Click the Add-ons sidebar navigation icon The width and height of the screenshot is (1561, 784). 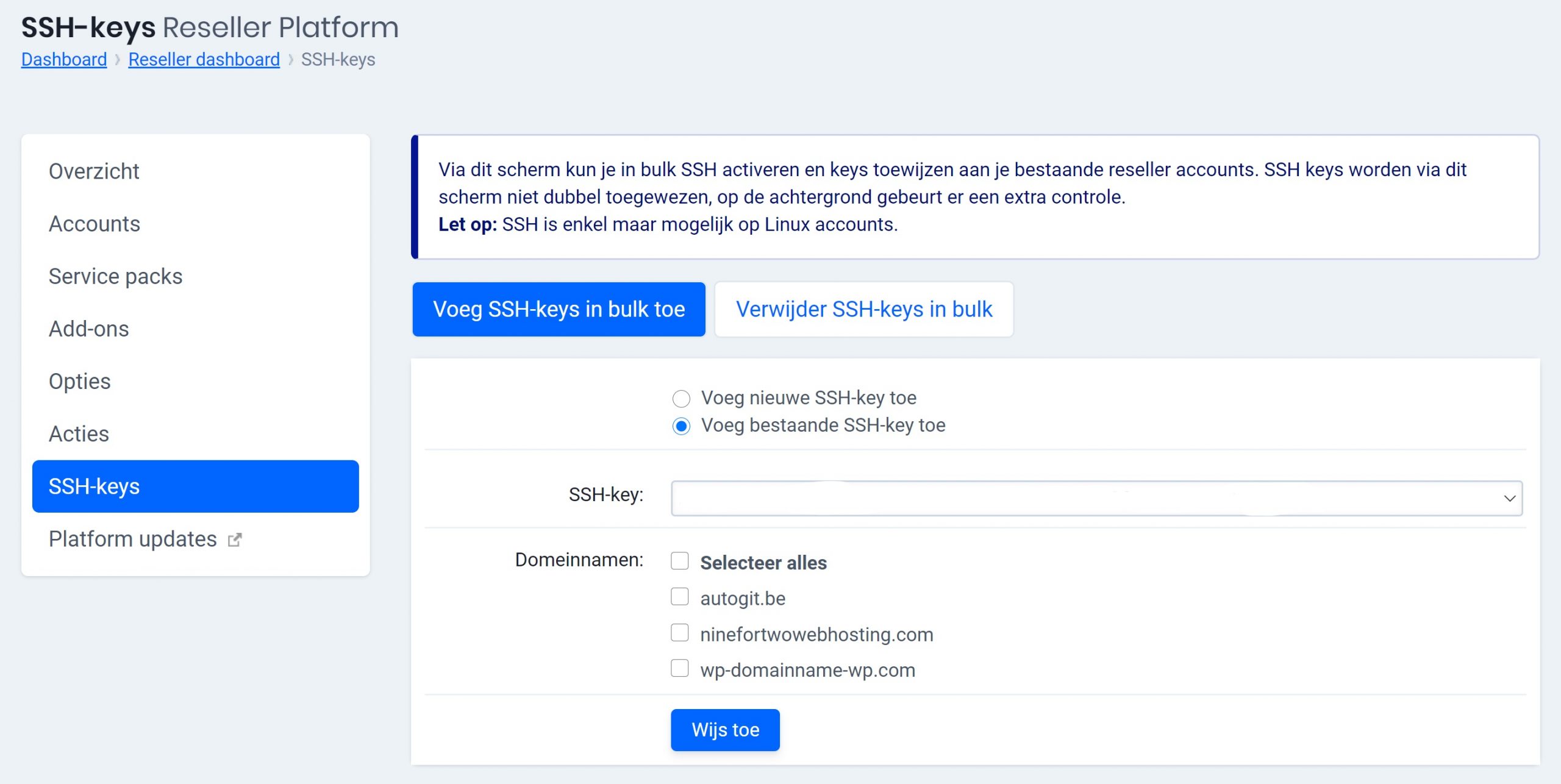click(x=88, y=328)
